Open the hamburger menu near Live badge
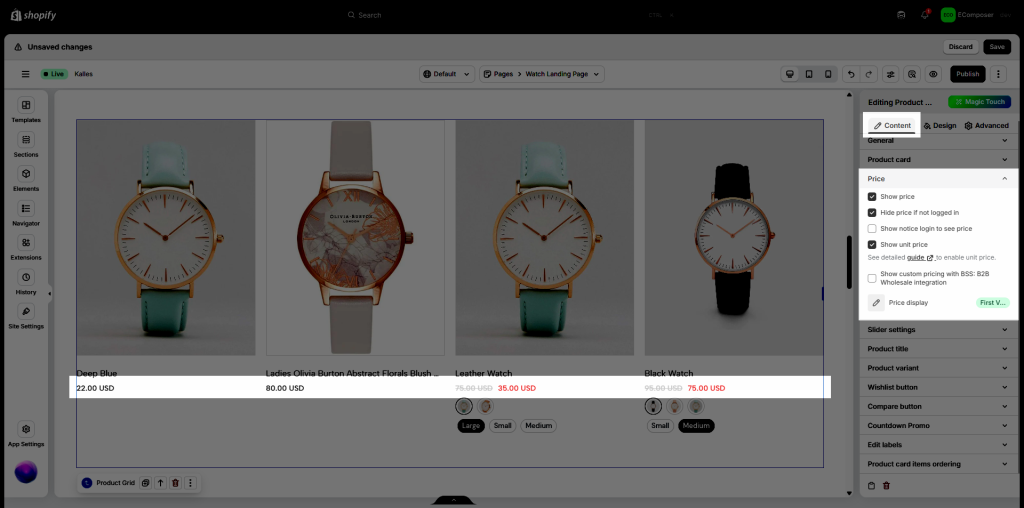 point(25,74)
